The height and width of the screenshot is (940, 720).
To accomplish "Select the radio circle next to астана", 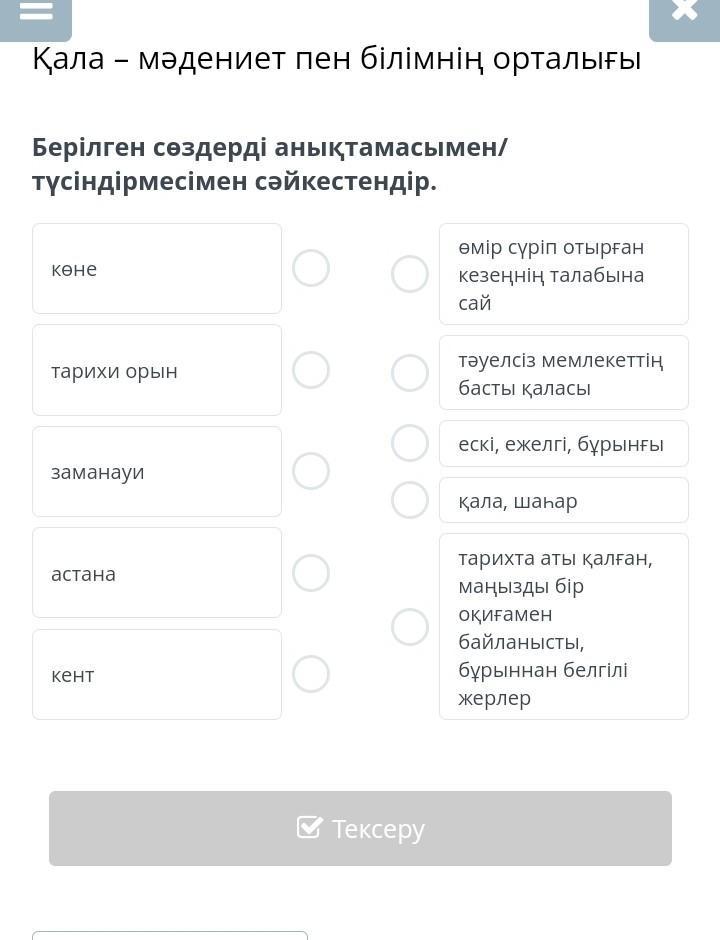I will click(x=311, y=573).
